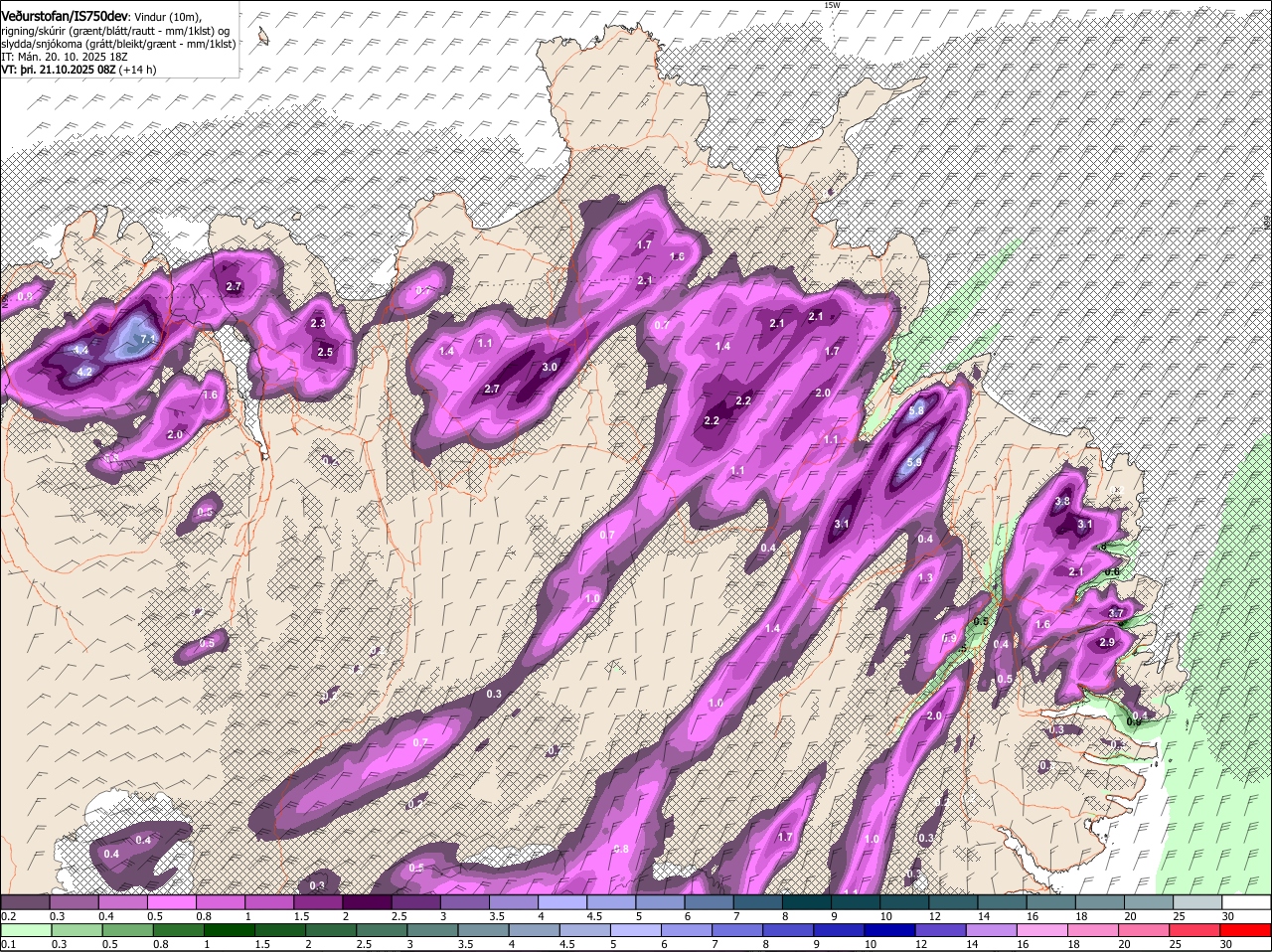Image resolution: width=1272 pixels, height=952 pixels.
Task: Click the 3.0 precipitation value on the map
Action: coord(550,367)
